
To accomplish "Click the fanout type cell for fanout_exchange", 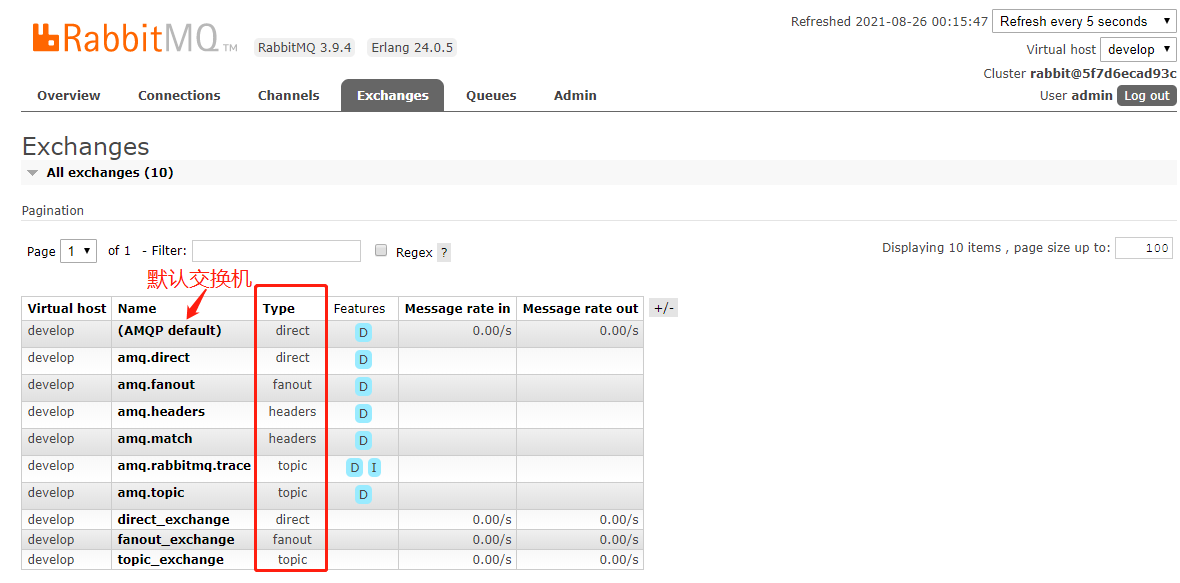I will coord(292,539).
